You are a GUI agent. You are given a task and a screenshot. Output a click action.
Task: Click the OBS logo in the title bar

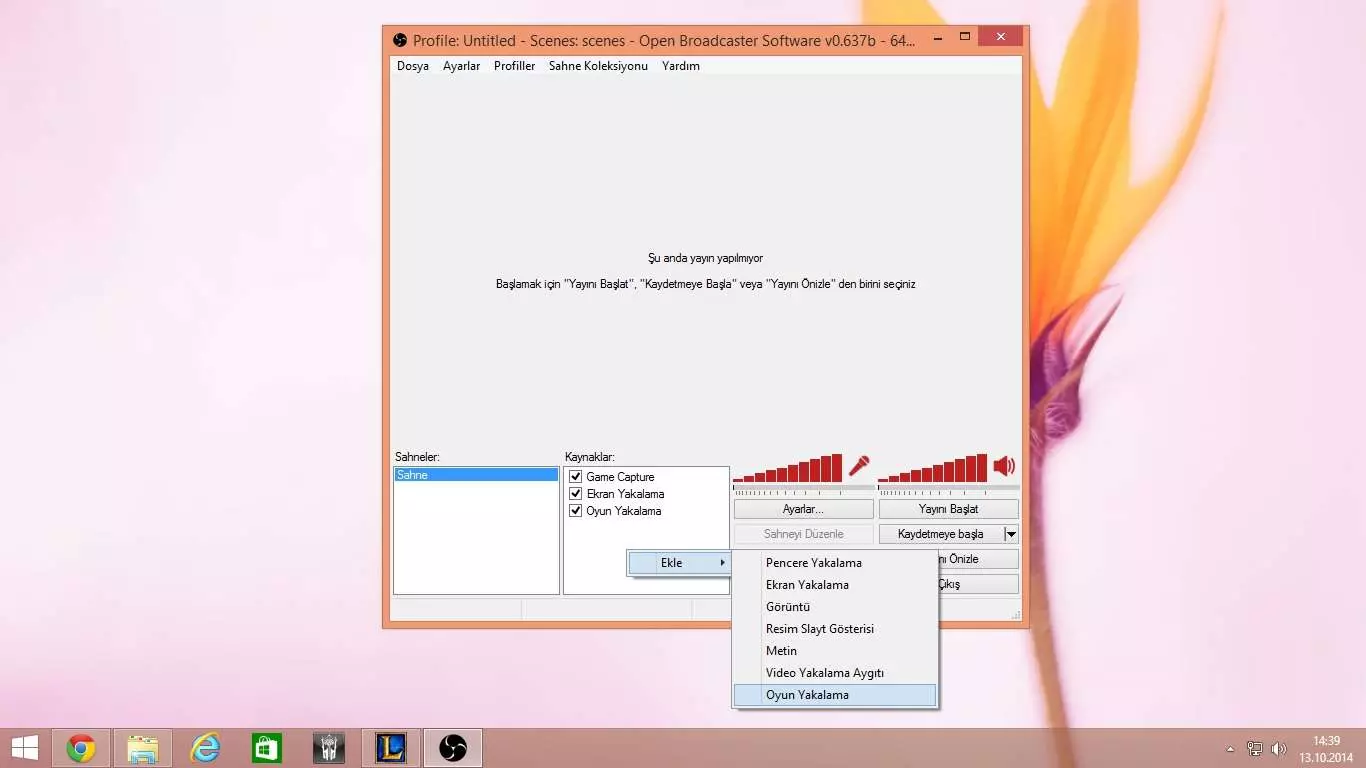click(400, 40)
